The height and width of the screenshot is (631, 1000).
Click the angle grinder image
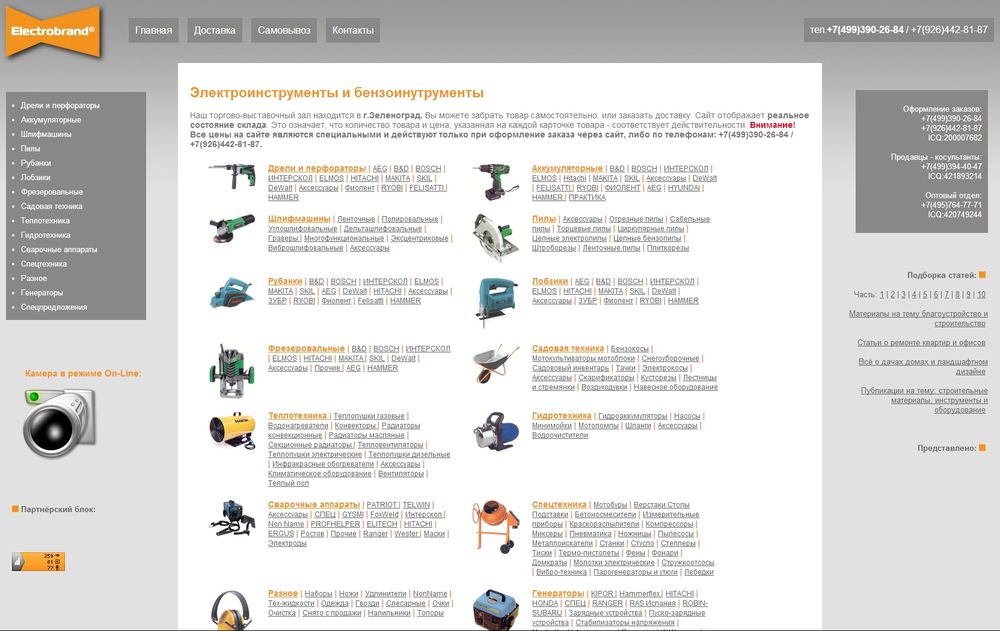[x=232, y=228]
